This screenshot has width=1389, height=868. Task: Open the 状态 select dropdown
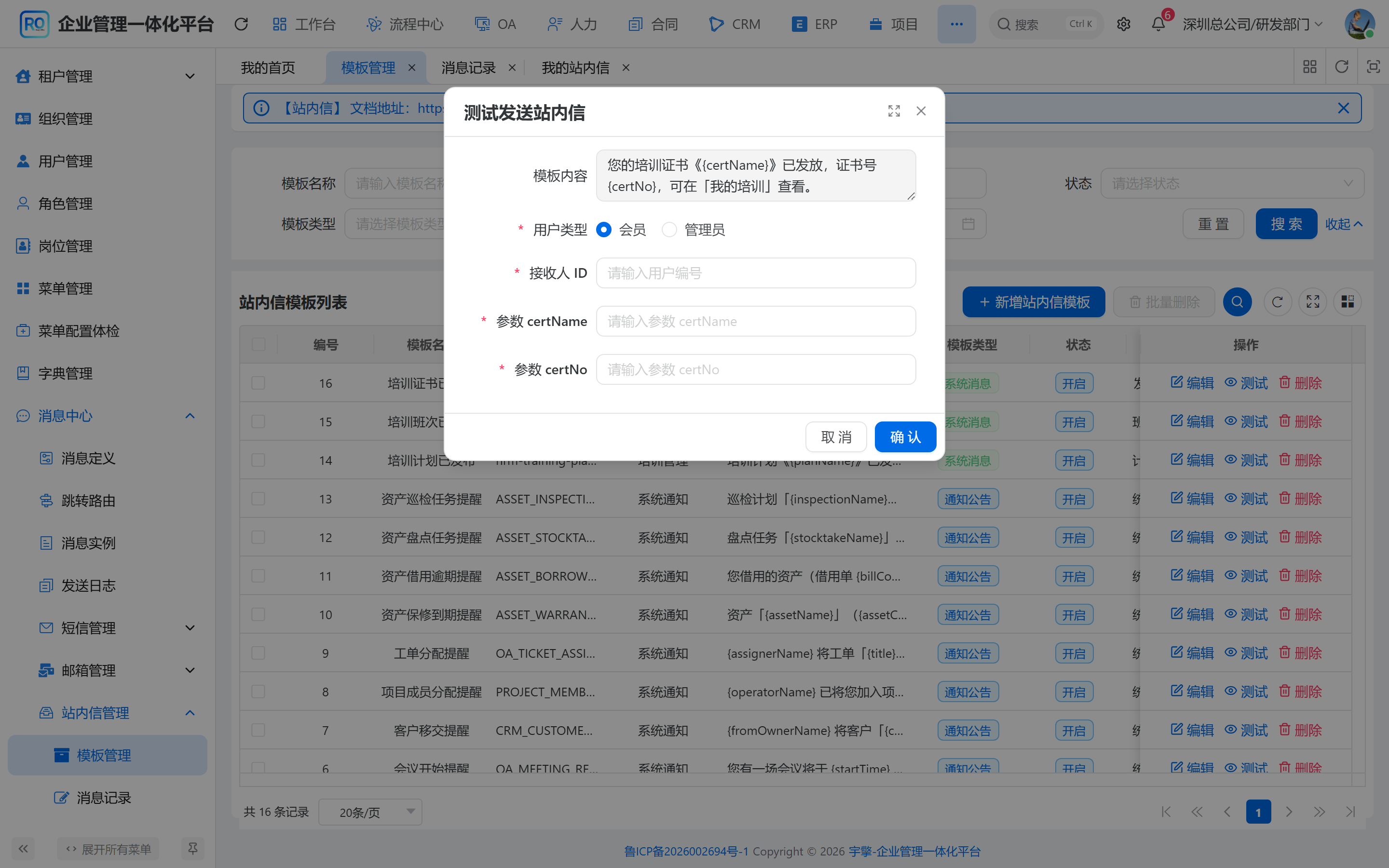(x=1232, y=184)
